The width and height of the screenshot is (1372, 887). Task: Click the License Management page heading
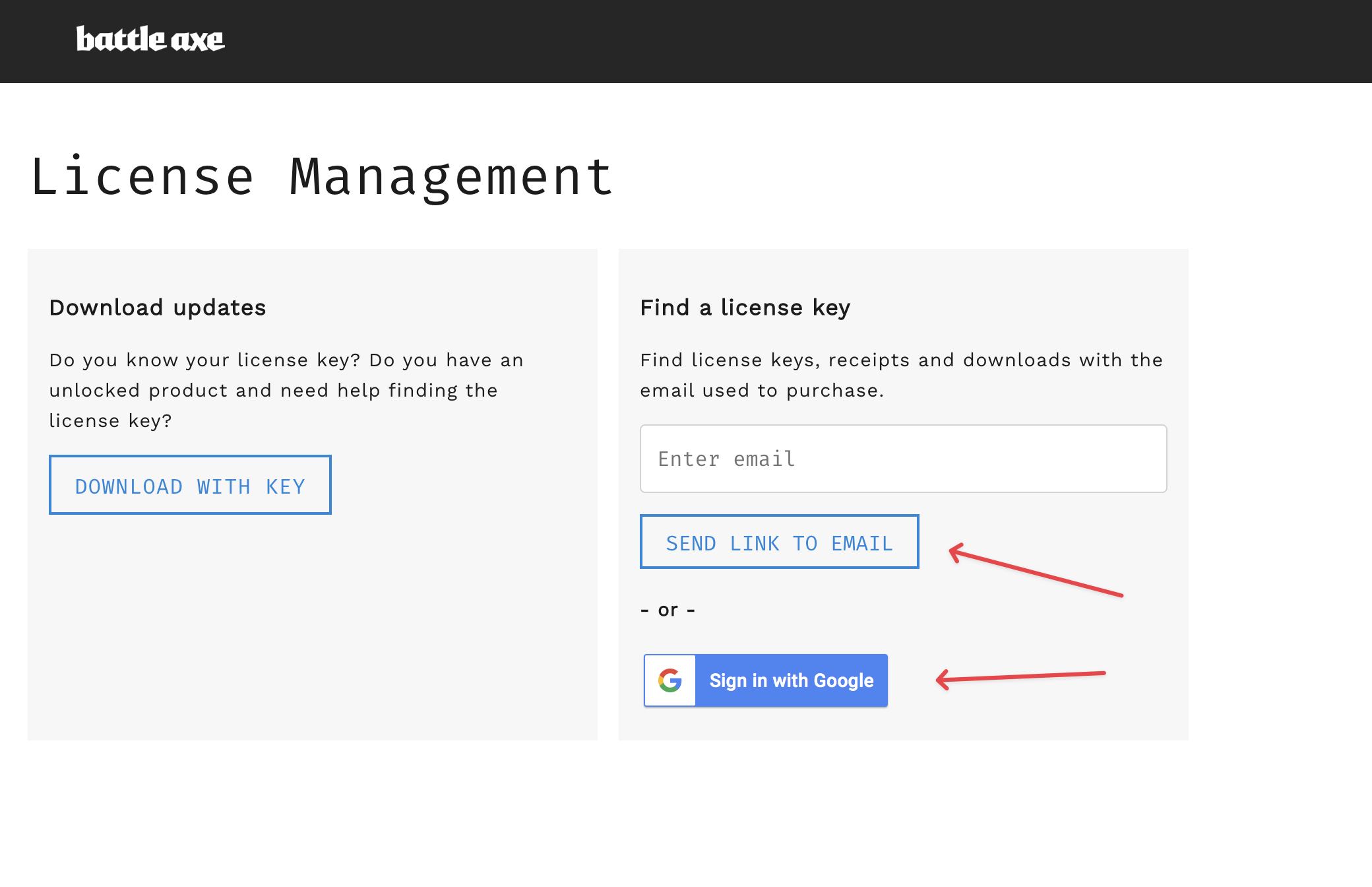click(322, 177)
